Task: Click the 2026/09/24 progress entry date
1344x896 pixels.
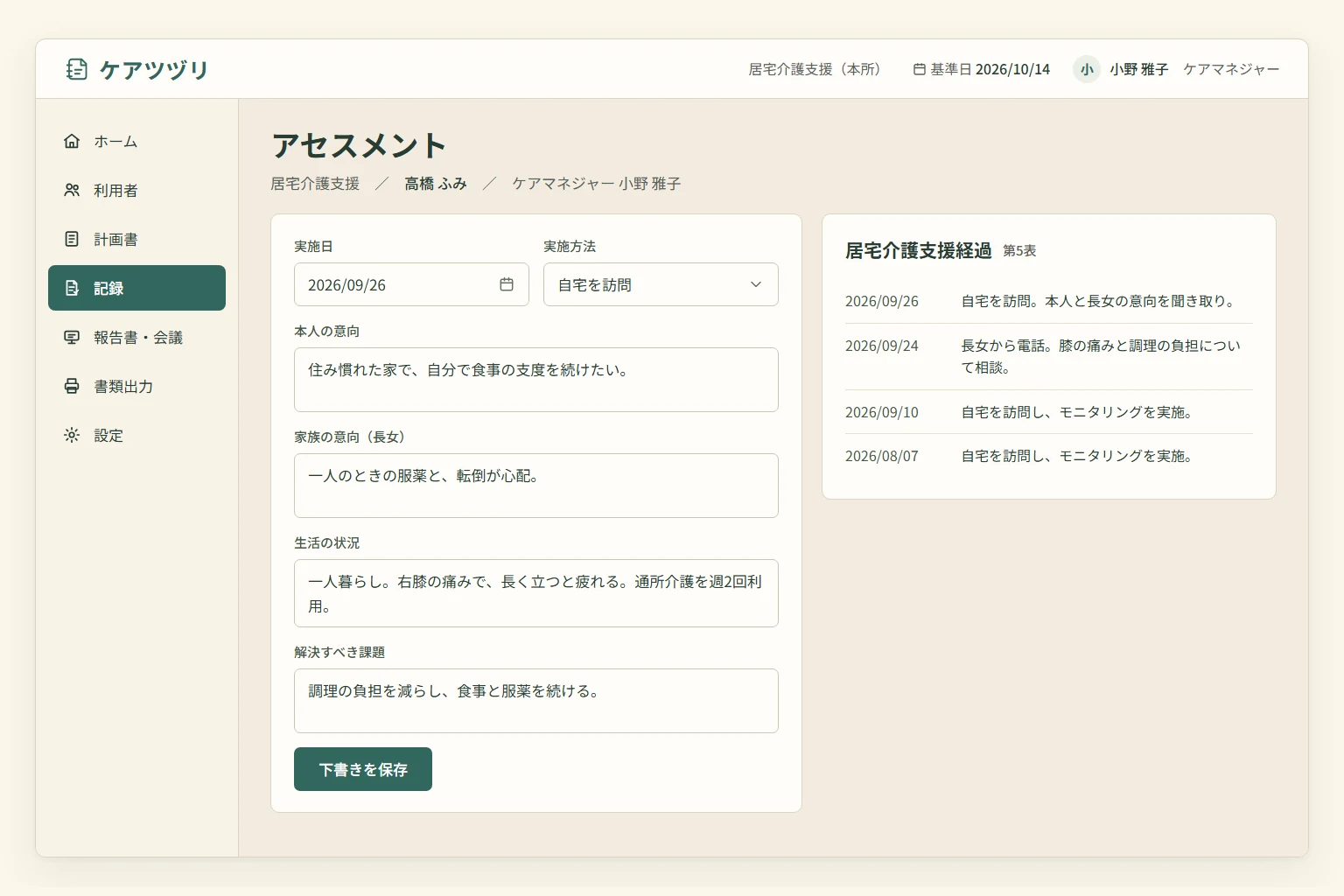Action: [882, 346]
